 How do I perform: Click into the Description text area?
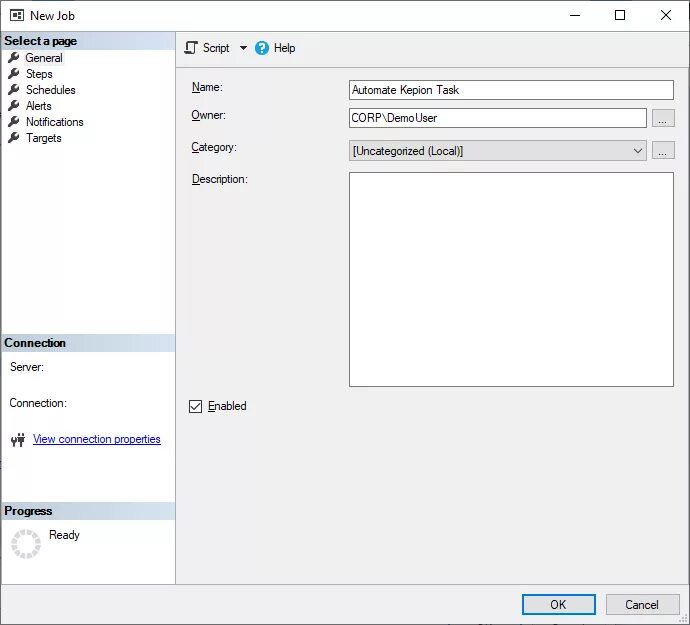pos(511,279)
